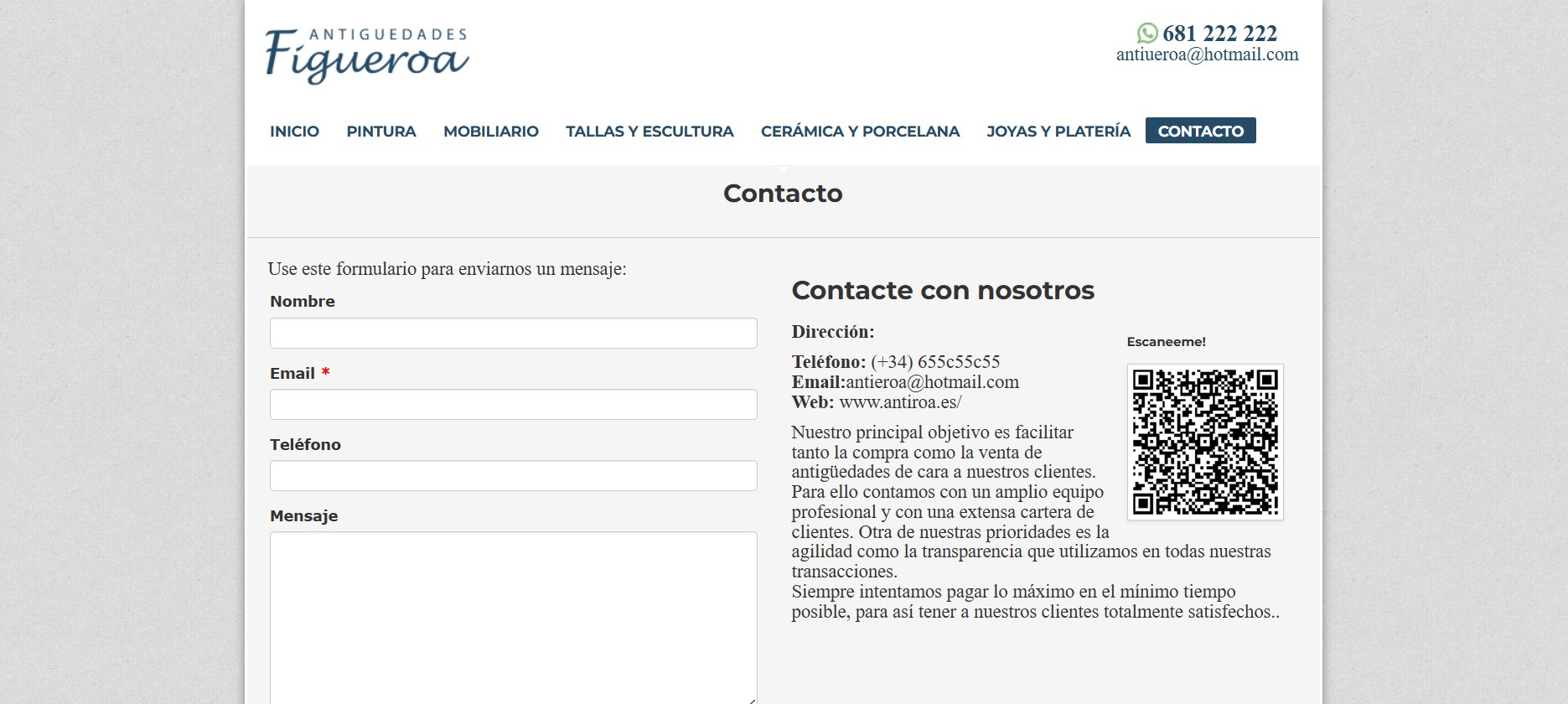Focus the Nombre input field
The image size is (1568, 704).
click(513, 333)
